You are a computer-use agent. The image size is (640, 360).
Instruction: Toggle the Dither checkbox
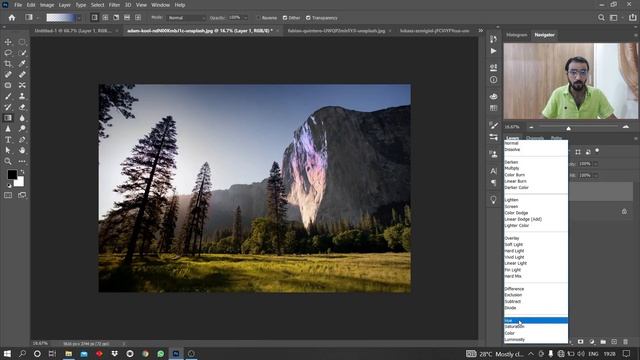tap(285, 18)
